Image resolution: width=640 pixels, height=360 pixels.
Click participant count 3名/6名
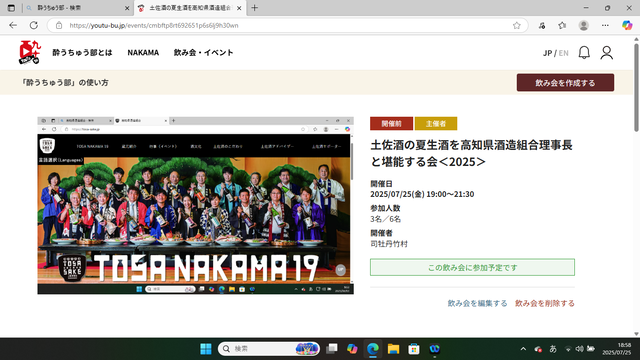click(385, 219)
